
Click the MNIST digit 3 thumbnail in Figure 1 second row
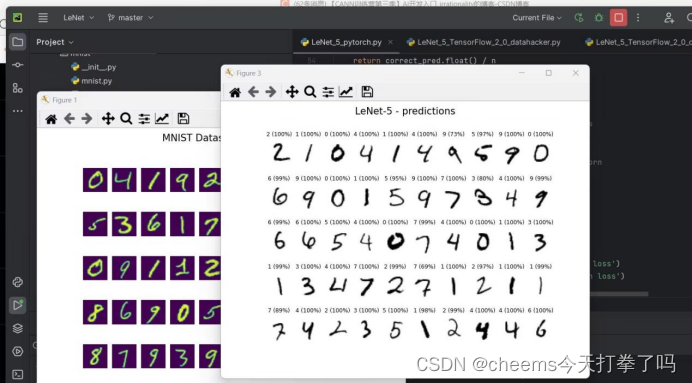point(124,224)
